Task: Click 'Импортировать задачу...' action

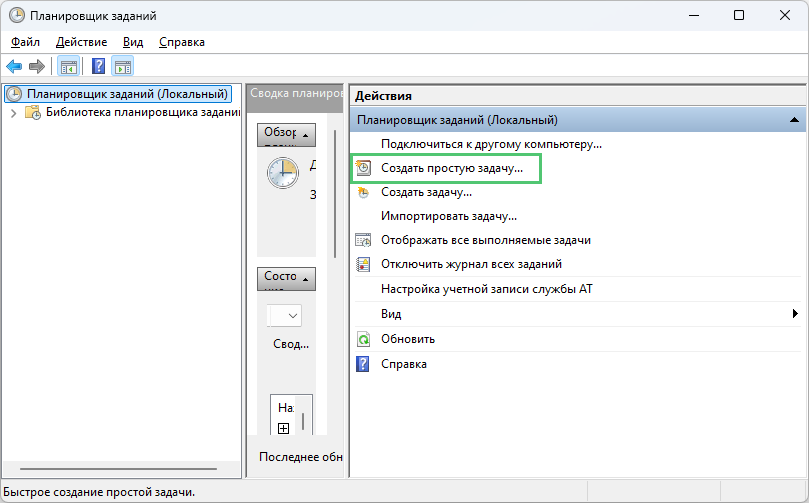Action: pos(448,216)
